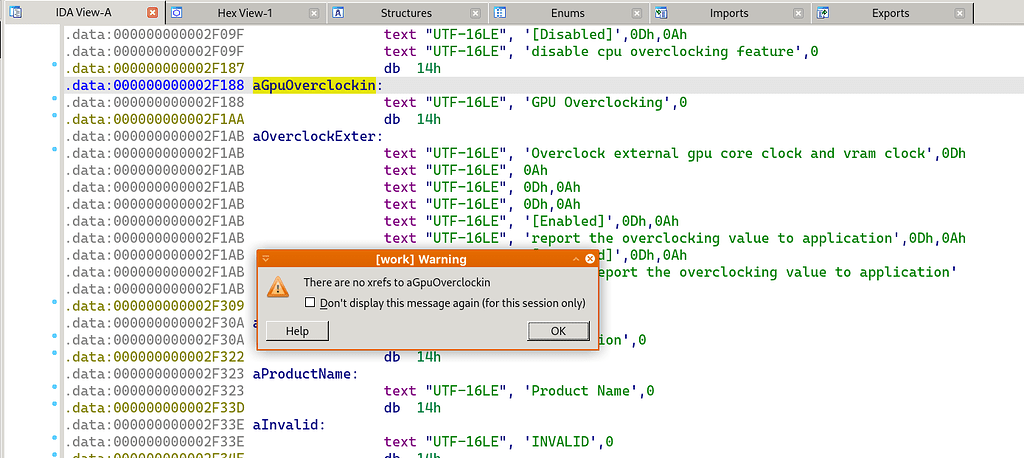The image size is (1024, 458).
Task: Close the Enums tab
Action: (638, 13)
